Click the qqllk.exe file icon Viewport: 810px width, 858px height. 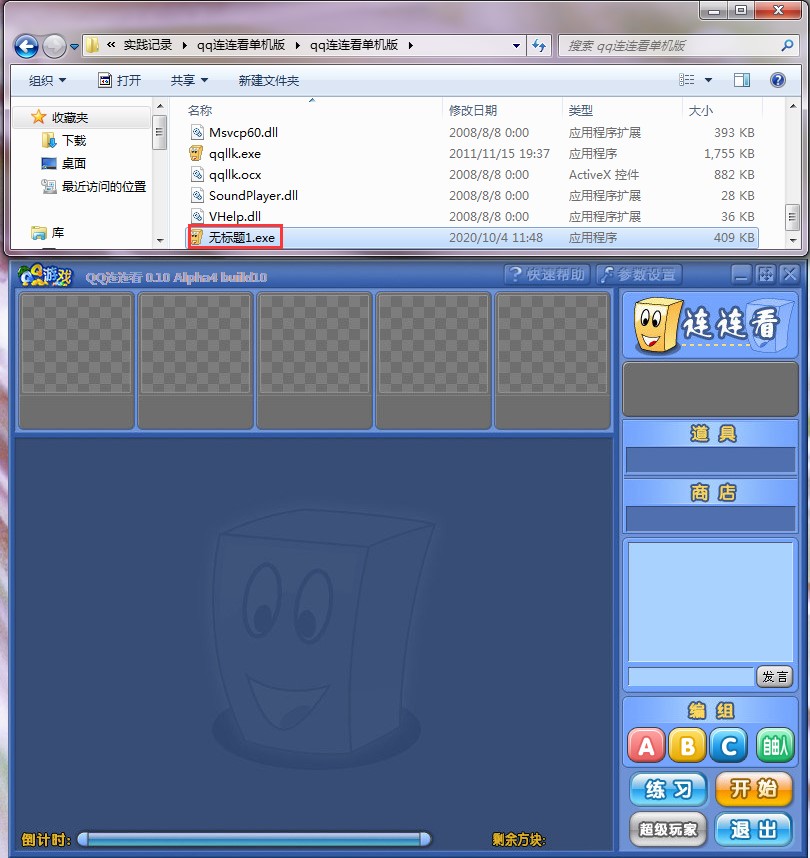coord(196,154)
